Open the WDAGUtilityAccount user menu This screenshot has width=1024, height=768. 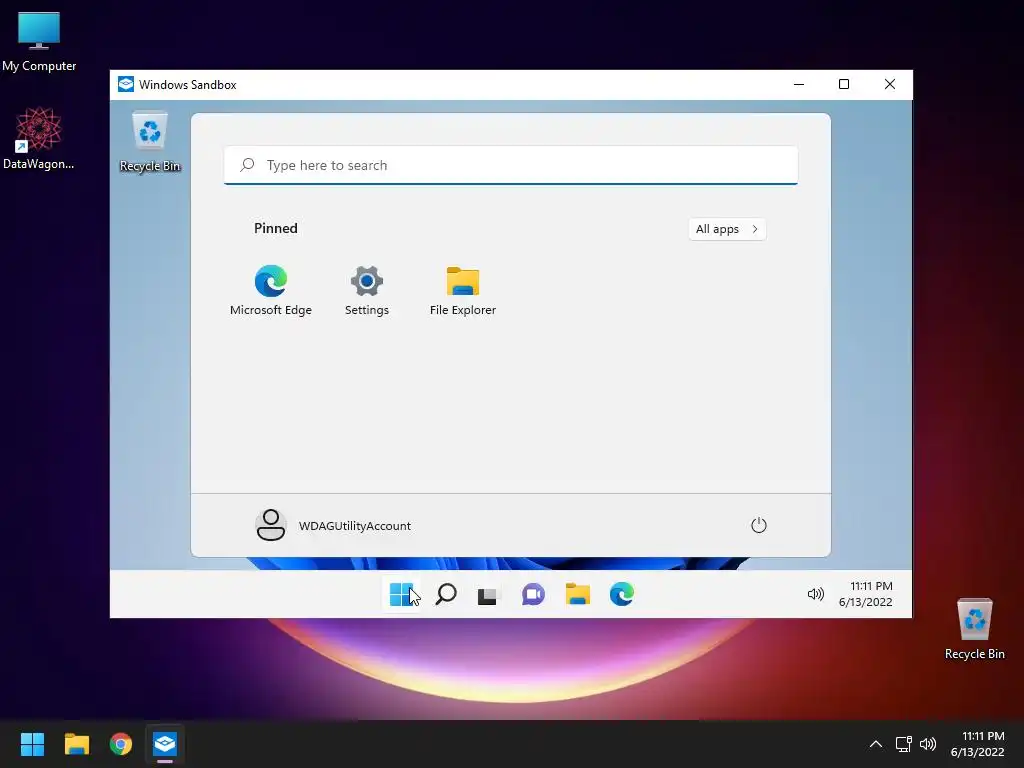coord(333,525)
